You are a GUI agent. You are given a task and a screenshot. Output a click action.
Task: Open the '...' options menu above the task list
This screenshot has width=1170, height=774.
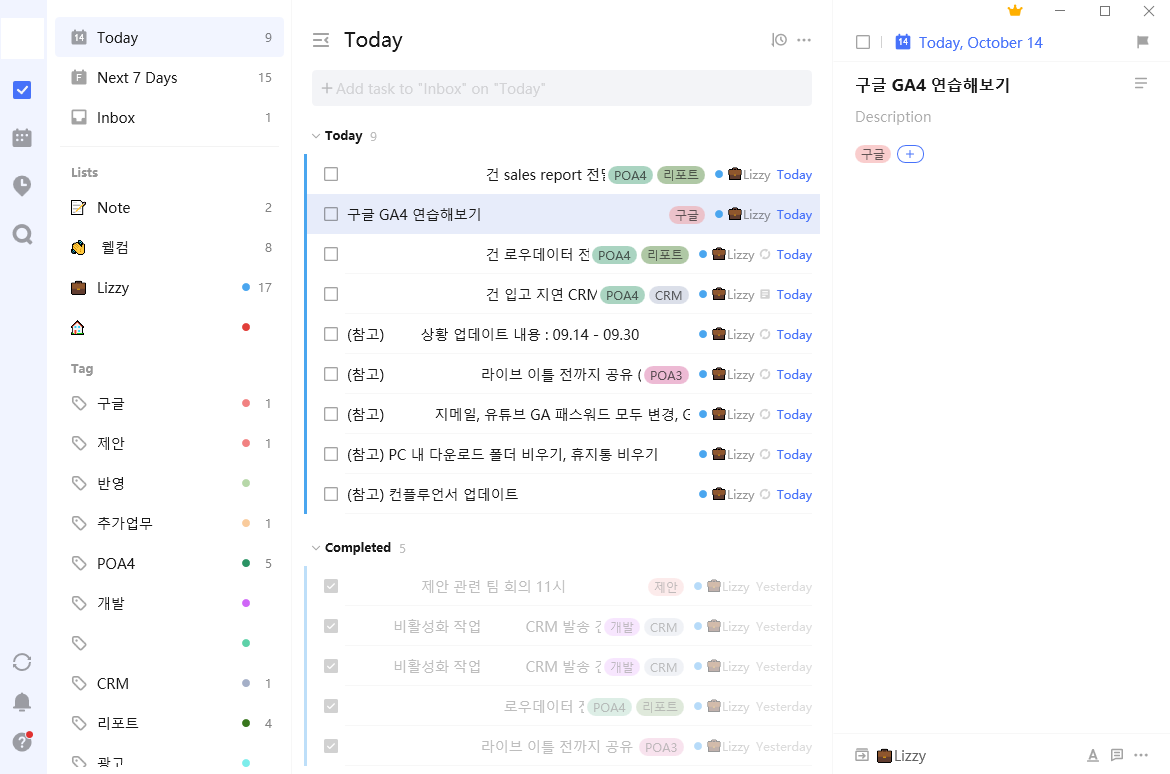pyautogui.click(x=804, y=40)
